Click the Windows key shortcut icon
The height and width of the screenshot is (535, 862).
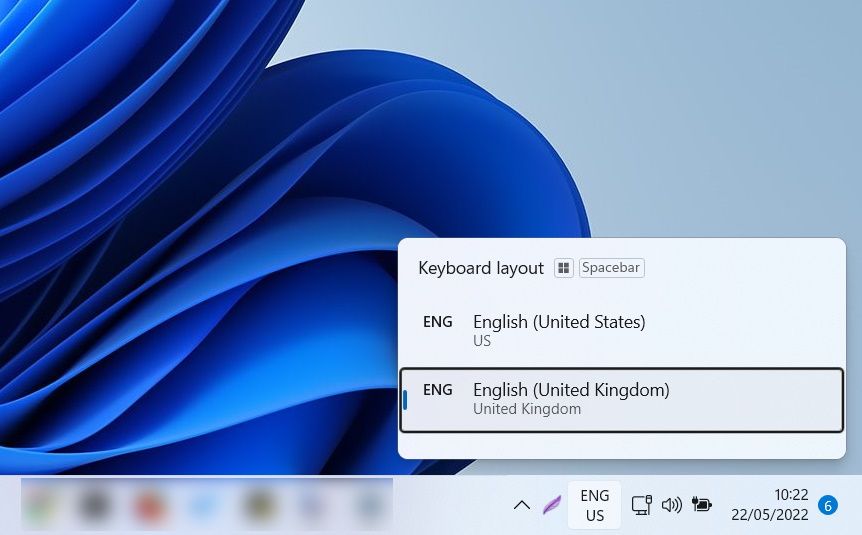coord(563,268)
